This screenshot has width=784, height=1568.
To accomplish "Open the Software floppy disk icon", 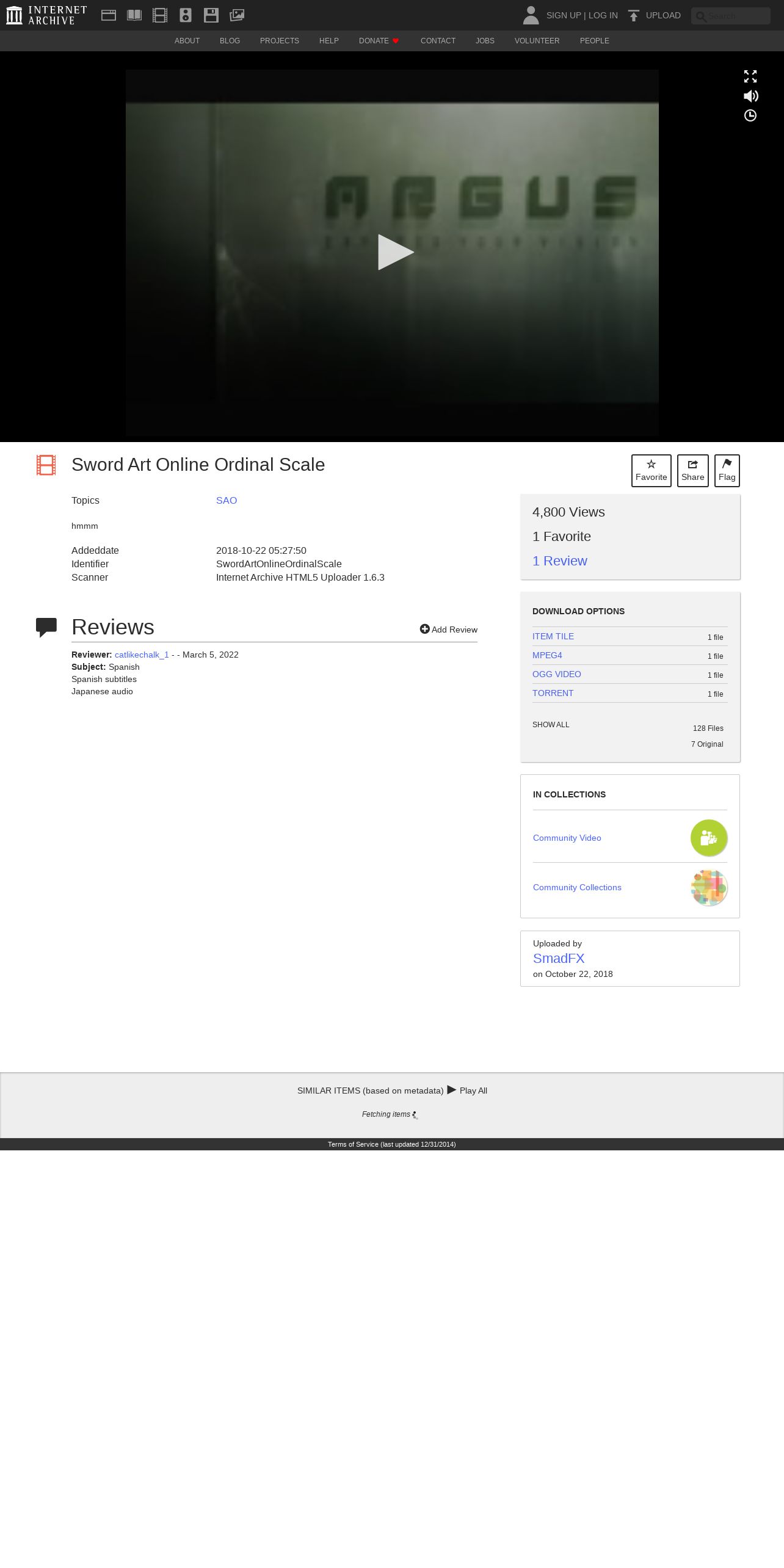I will pos(211,15).
